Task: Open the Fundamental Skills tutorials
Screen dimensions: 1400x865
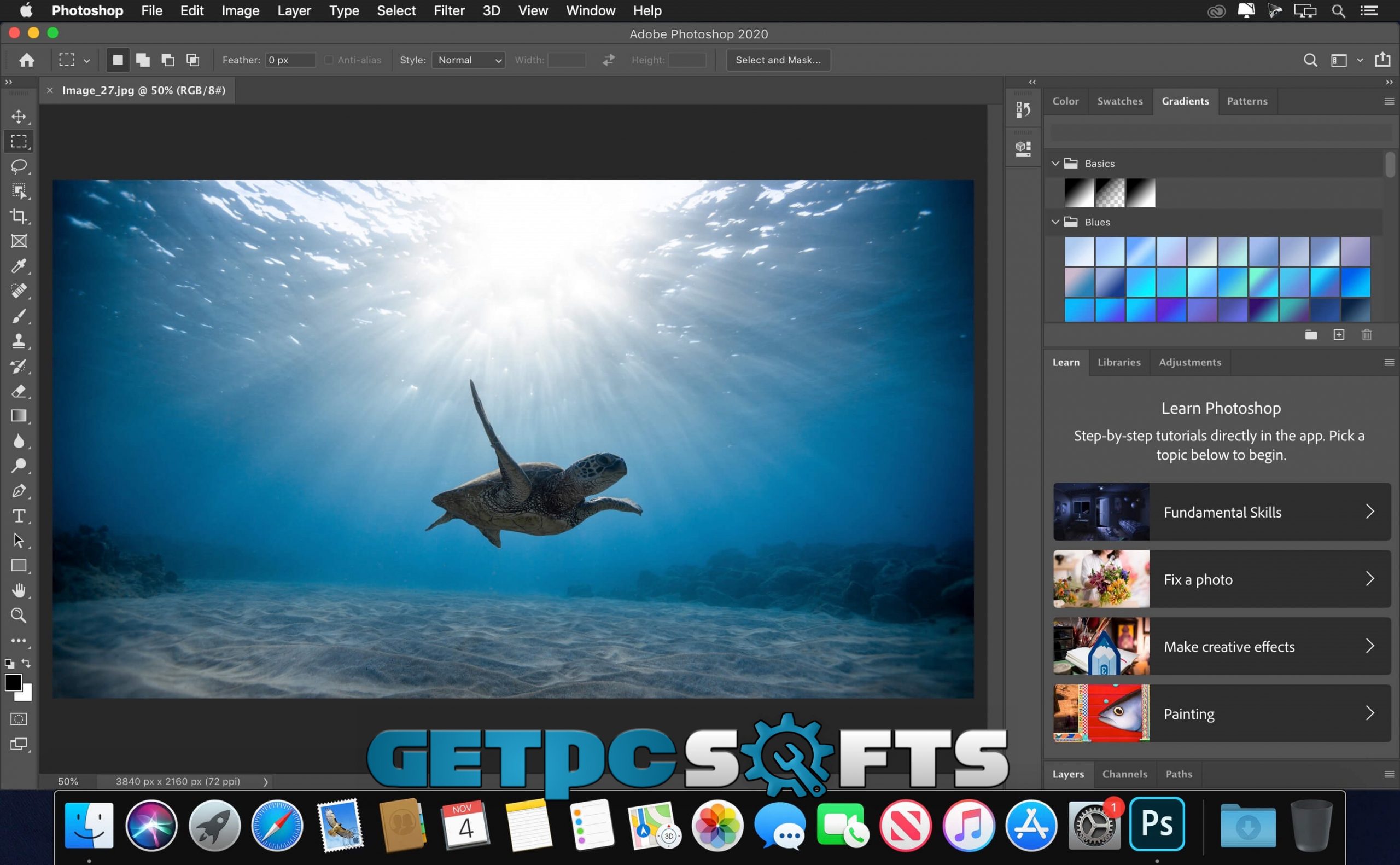Action: 1222,512
